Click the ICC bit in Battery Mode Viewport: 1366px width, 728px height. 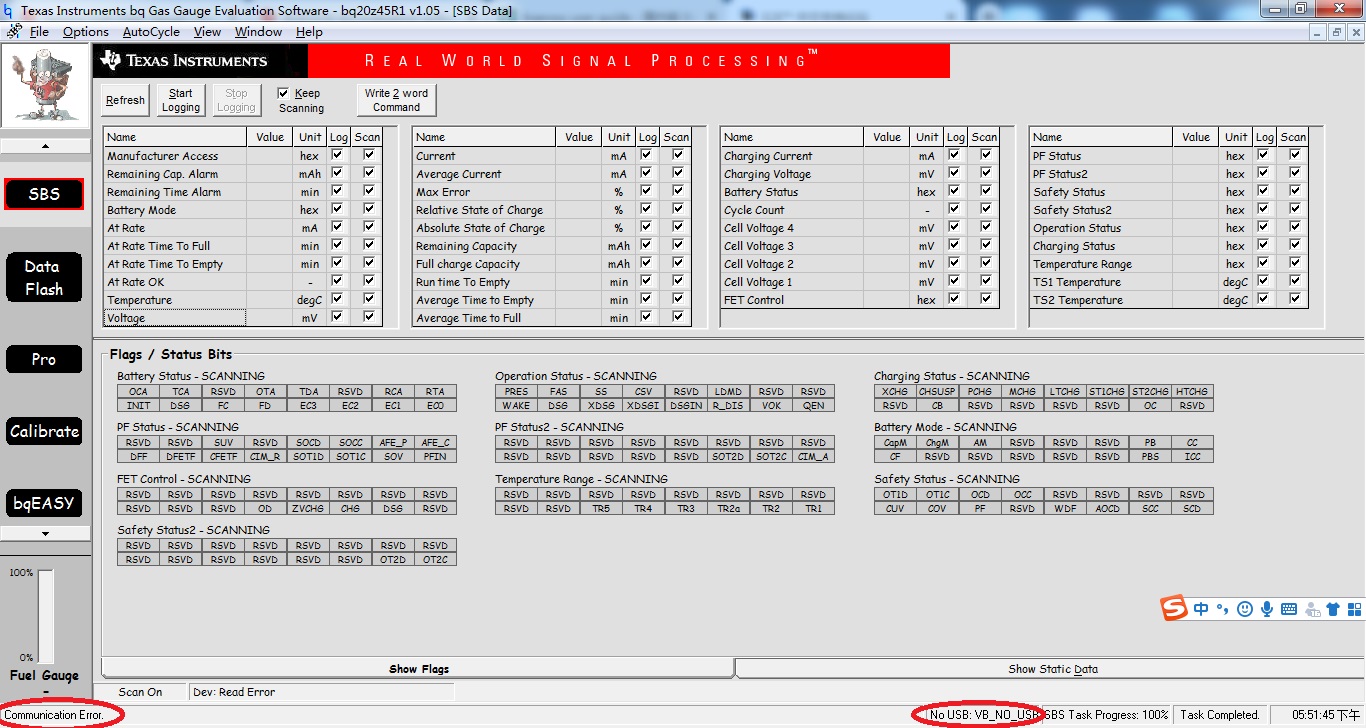coord(1192,457)
